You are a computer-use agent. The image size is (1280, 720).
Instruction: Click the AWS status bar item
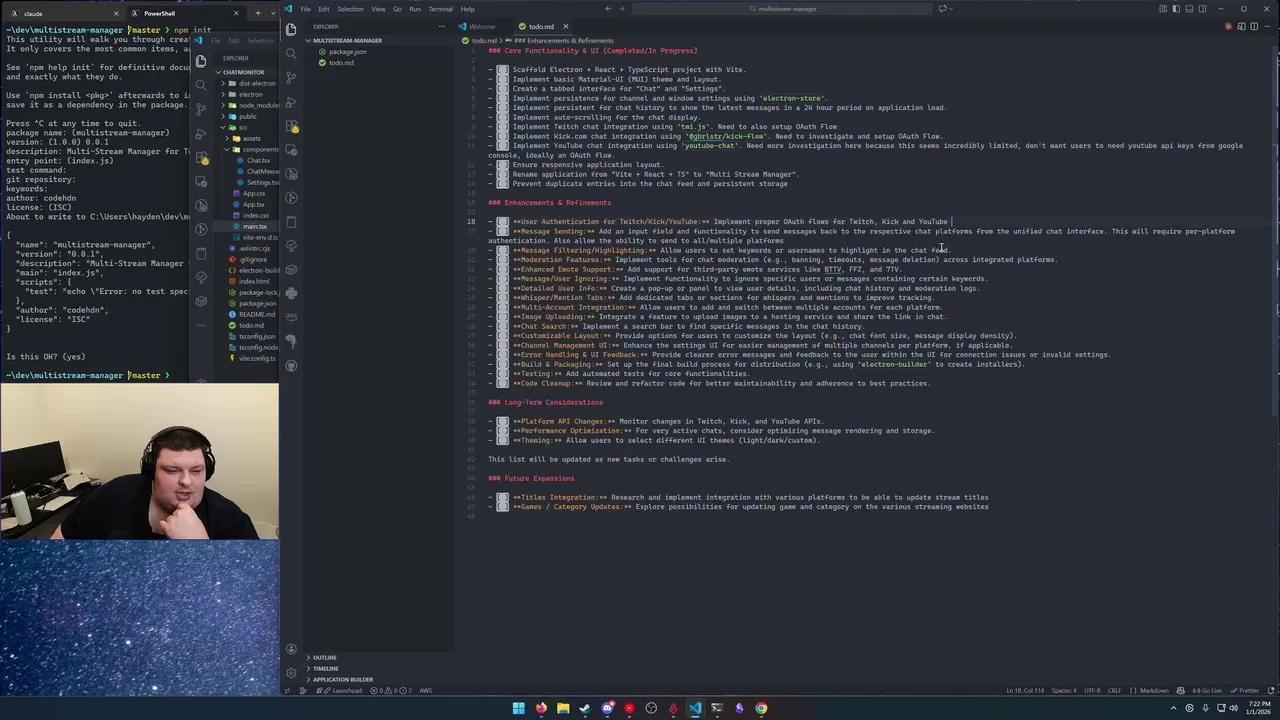pyautogui.click(x=426, y=690)
